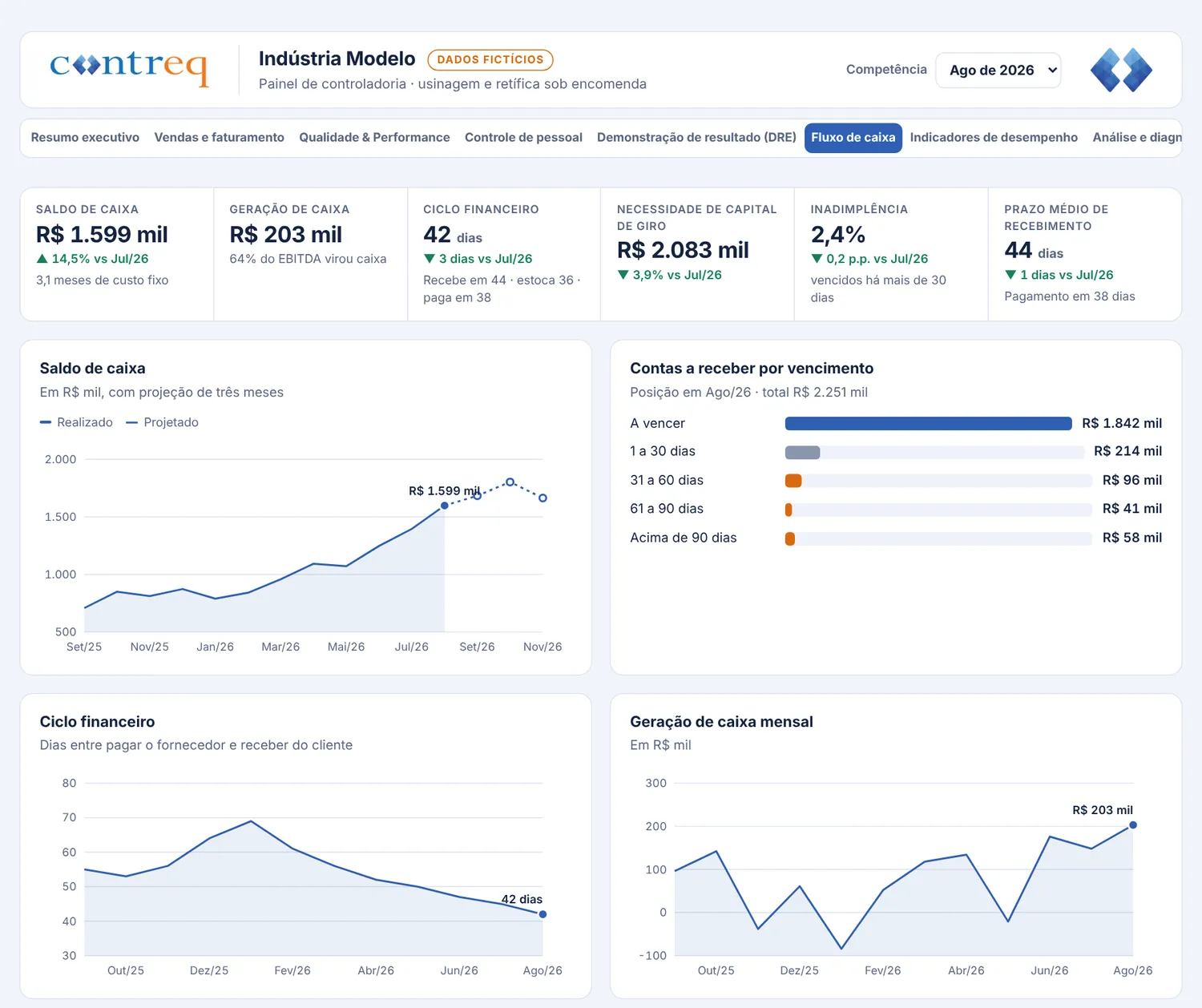
Task: Click the 44 dias prazo médio value
Action: point(1034,251)
